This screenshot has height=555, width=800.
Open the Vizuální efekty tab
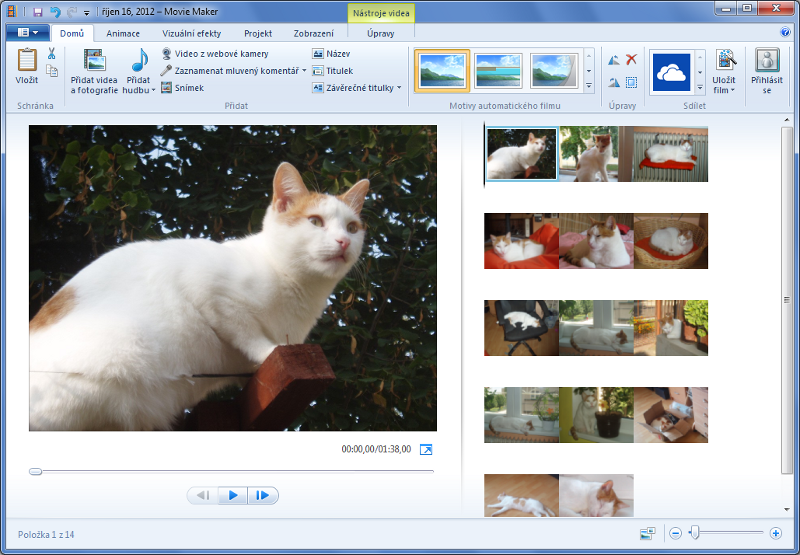(x=192, y=33)
